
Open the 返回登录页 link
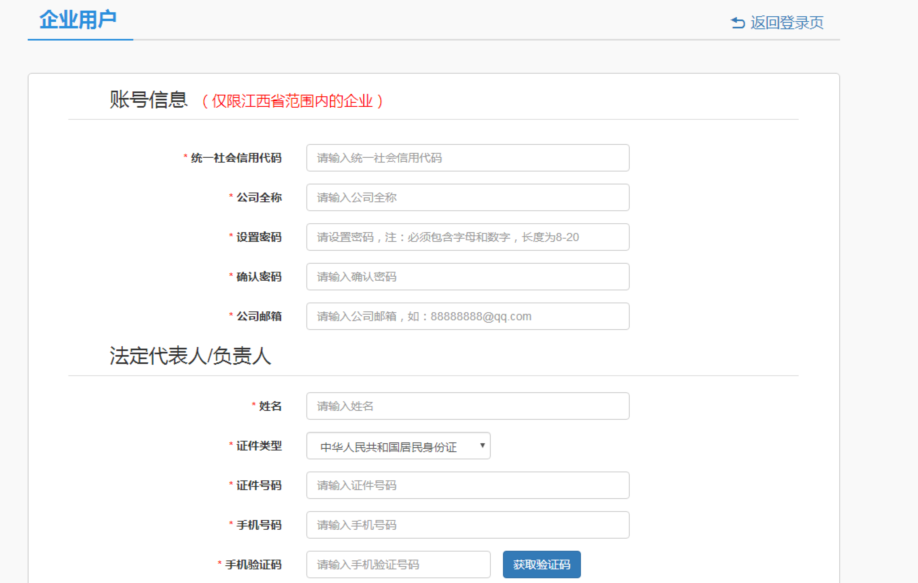point(786,23)
